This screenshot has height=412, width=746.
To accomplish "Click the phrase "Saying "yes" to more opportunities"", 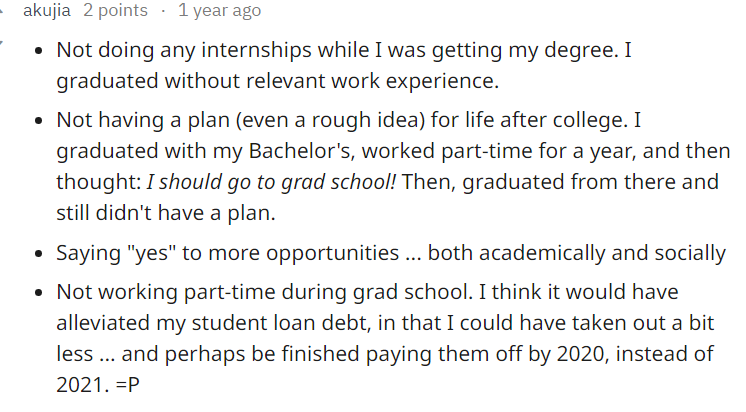I will pyautogui.click(x=240, y=253).
